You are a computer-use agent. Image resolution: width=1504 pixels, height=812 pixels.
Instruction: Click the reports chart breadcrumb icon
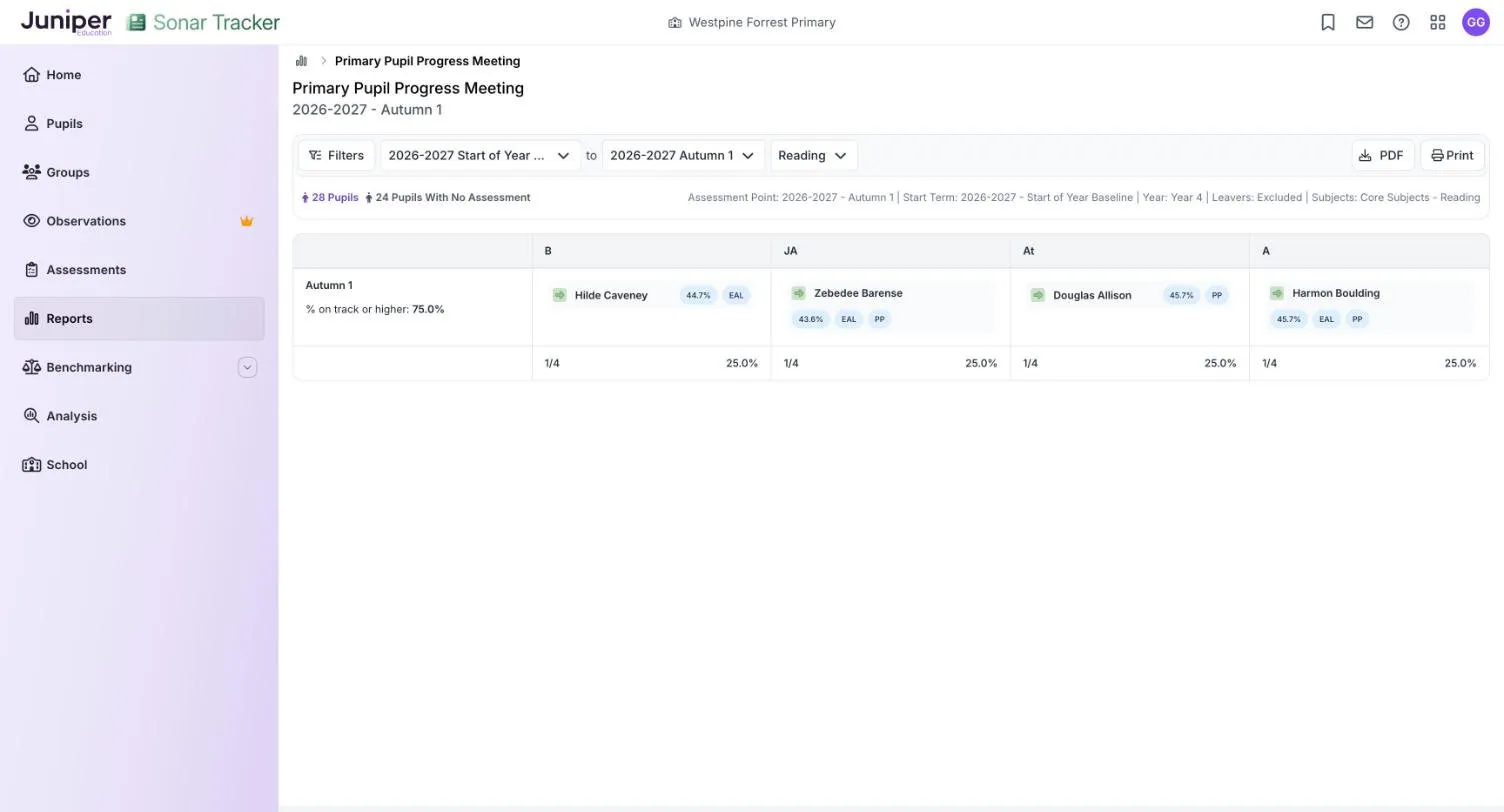click(x=301, y=61)
